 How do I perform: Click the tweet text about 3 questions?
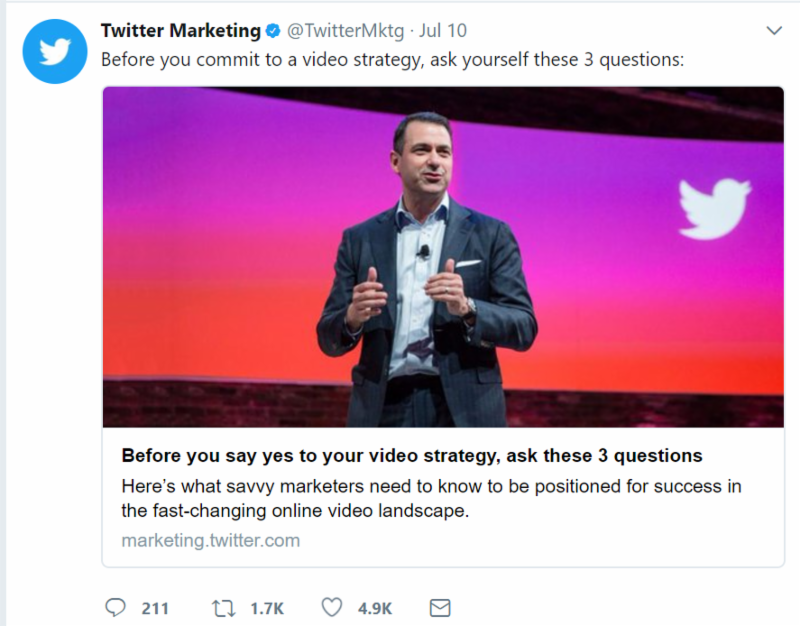(x=392, y=59)
